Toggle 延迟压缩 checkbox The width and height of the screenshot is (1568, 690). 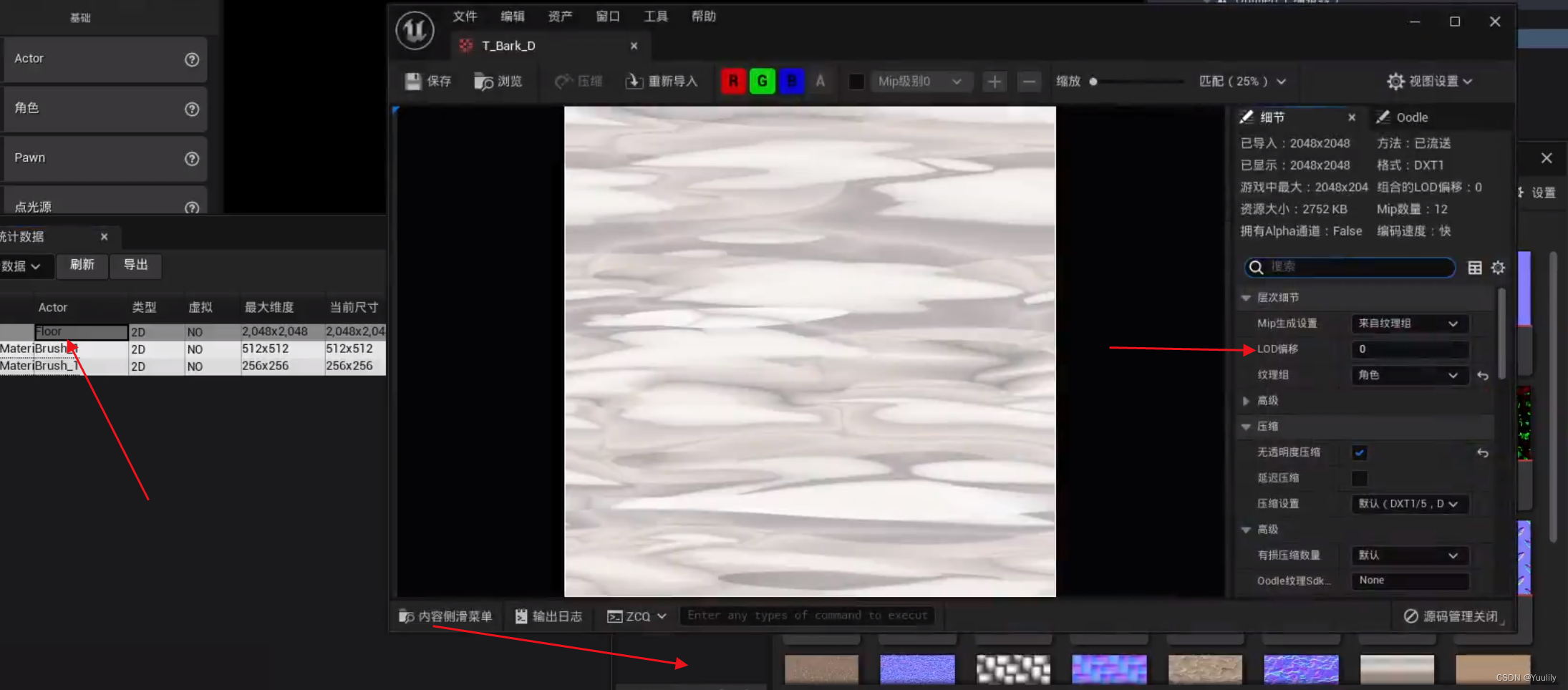tap(1359, 478)
